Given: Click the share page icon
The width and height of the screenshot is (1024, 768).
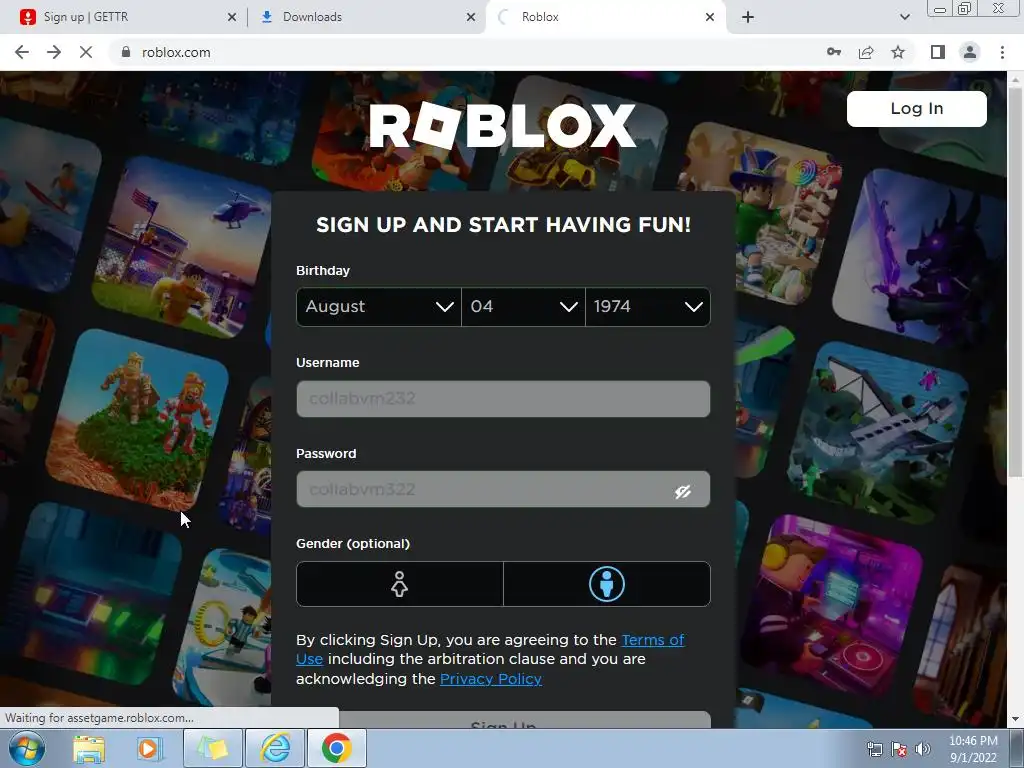Looking at the screenshot, I should 866,52.
